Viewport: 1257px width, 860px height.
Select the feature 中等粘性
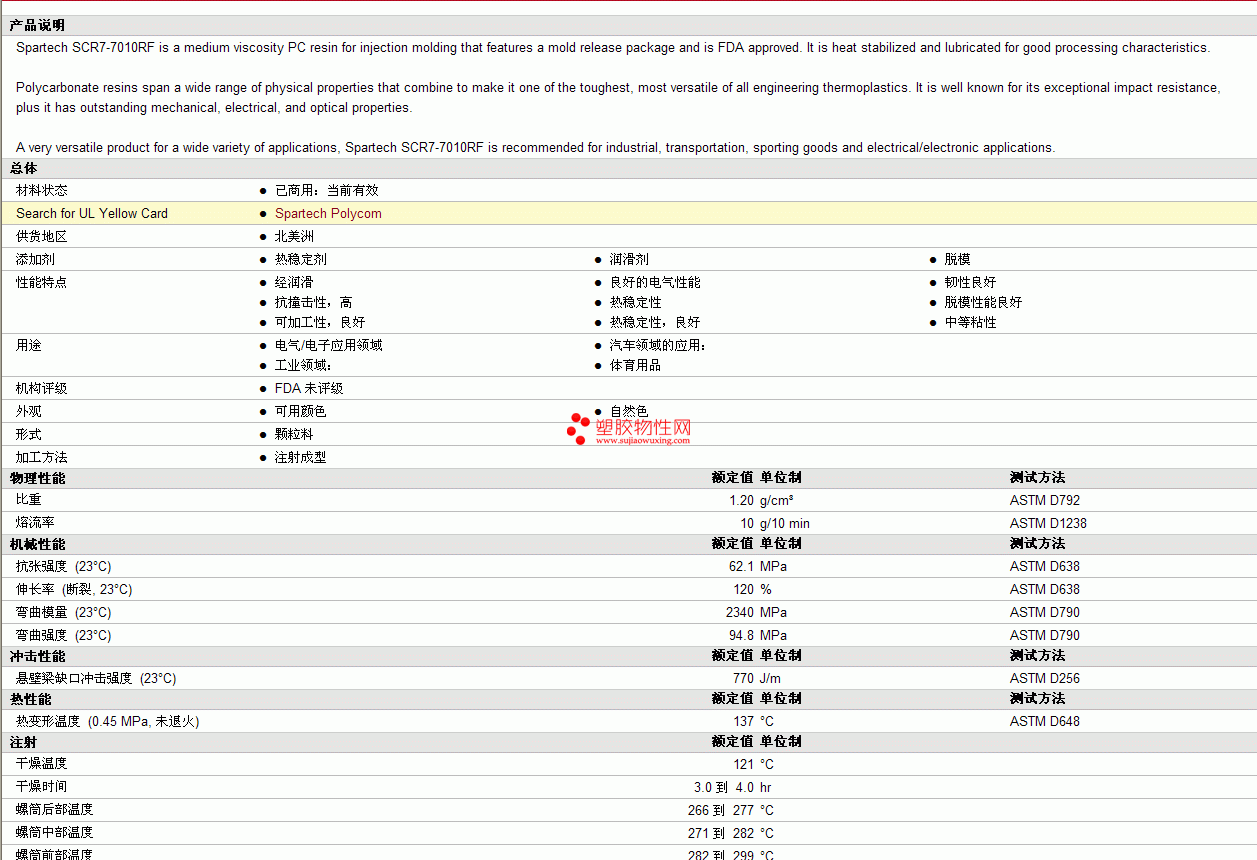(x=970, y=322)
